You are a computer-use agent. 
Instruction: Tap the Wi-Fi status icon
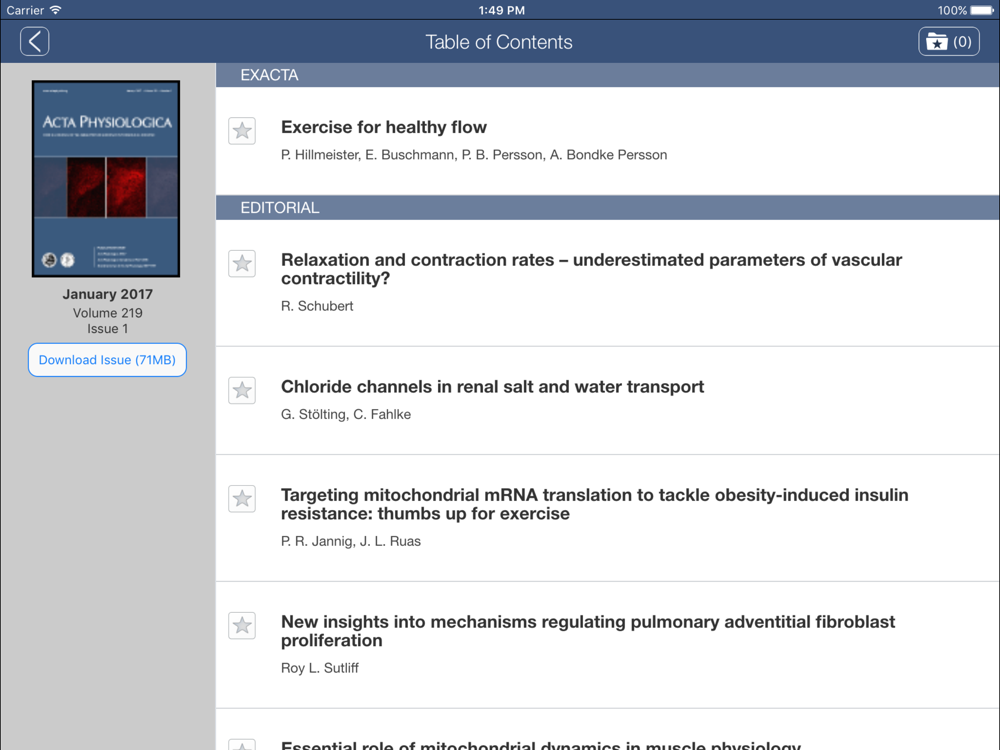tap(56, 10)
